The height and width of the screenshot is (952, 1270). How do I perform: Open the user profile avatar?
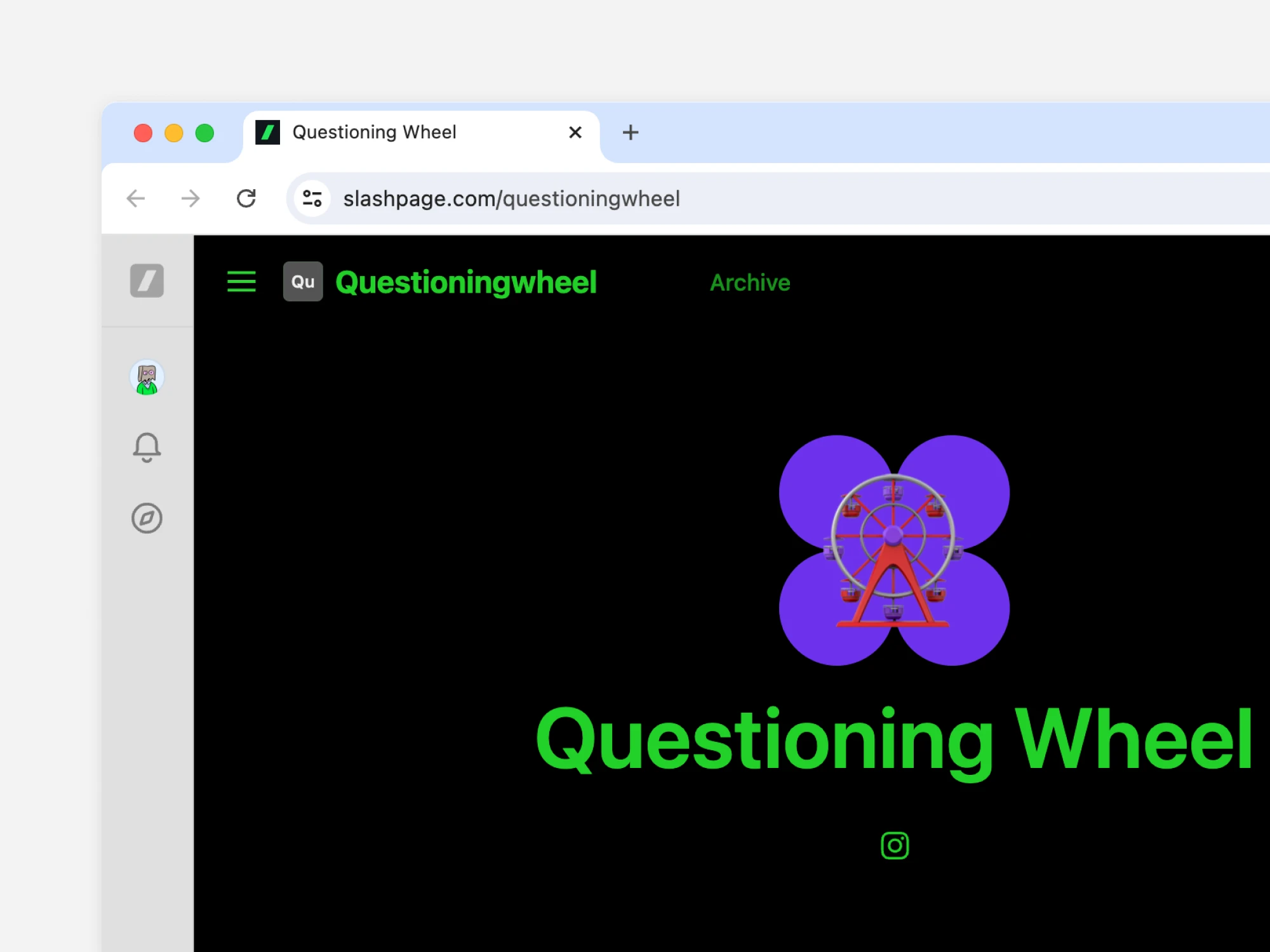tap(147, 378)
